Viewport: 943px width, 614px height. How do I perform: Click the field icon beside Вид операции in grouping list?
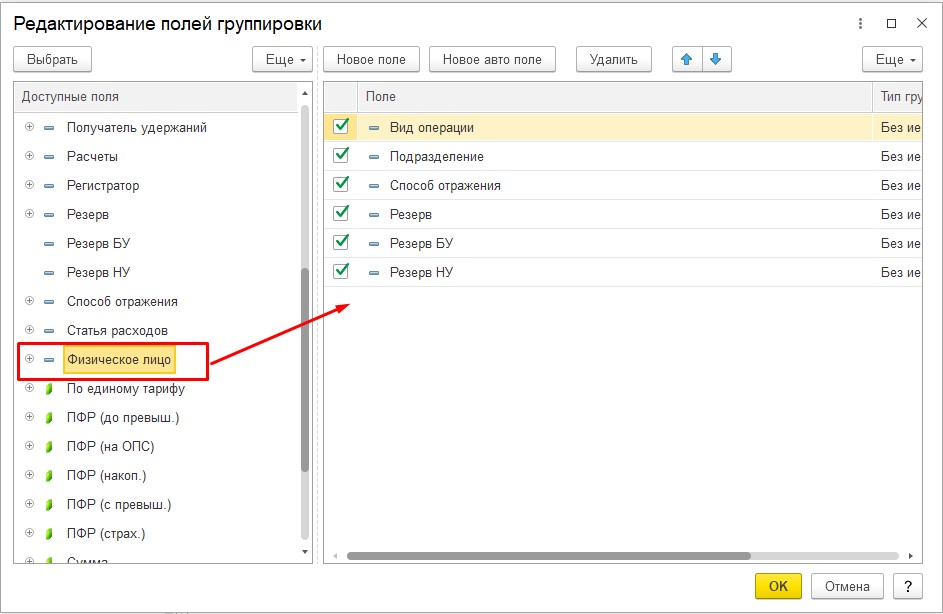point(373,127)
